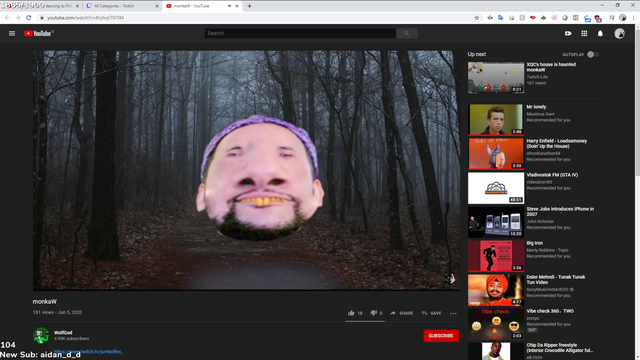Bookmark this page with the star icon

pos(476,18)
